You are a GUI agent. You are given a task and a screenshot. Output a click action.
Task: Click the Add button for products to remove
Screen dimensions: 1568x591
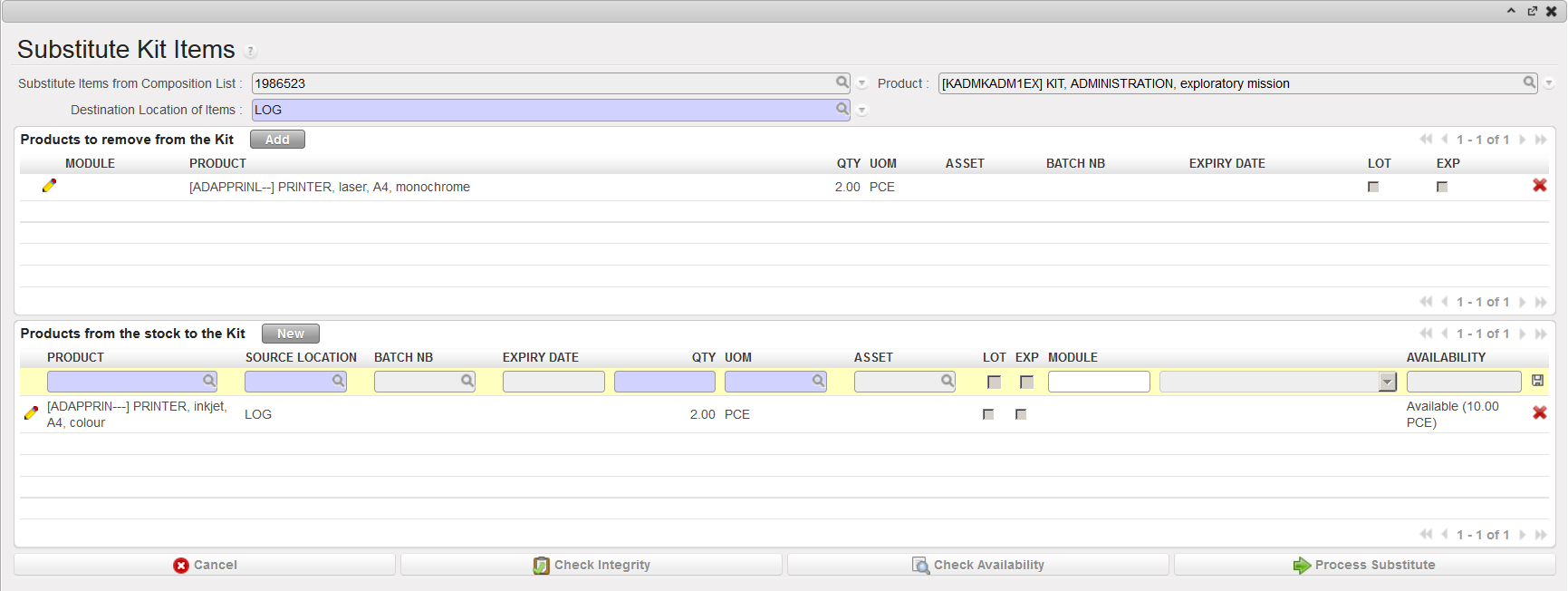[x=277, y=140]
